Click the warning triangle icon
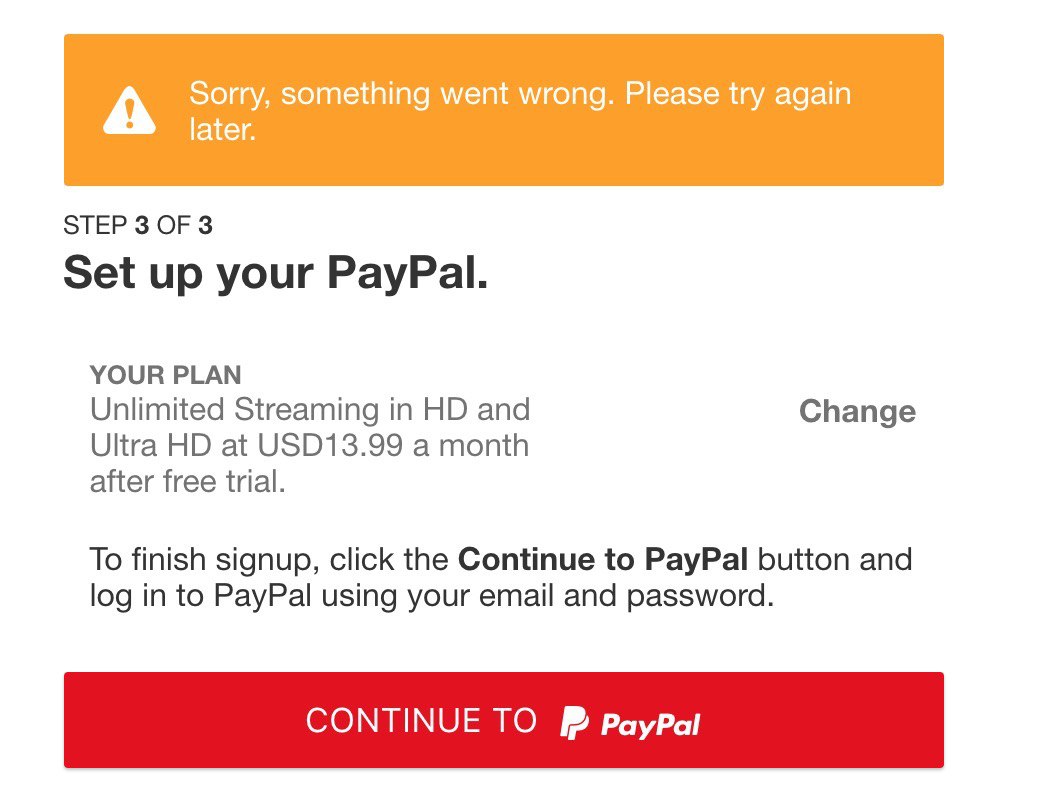This screenshot has width=1064, height=796. click(130, 110)
